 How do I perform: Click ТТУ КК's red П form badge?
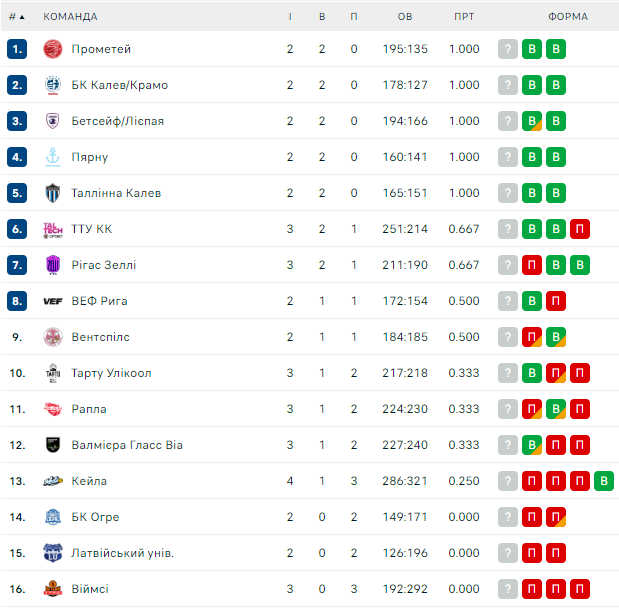tap(579, 229)
